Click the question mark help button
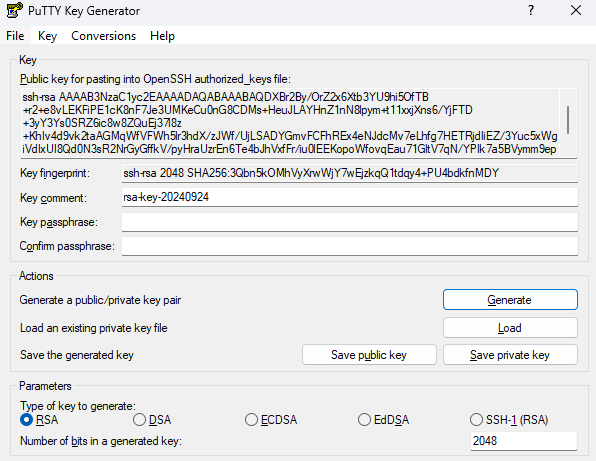The height and width of the screenshot is (461, 596). (x=531, y=11)
